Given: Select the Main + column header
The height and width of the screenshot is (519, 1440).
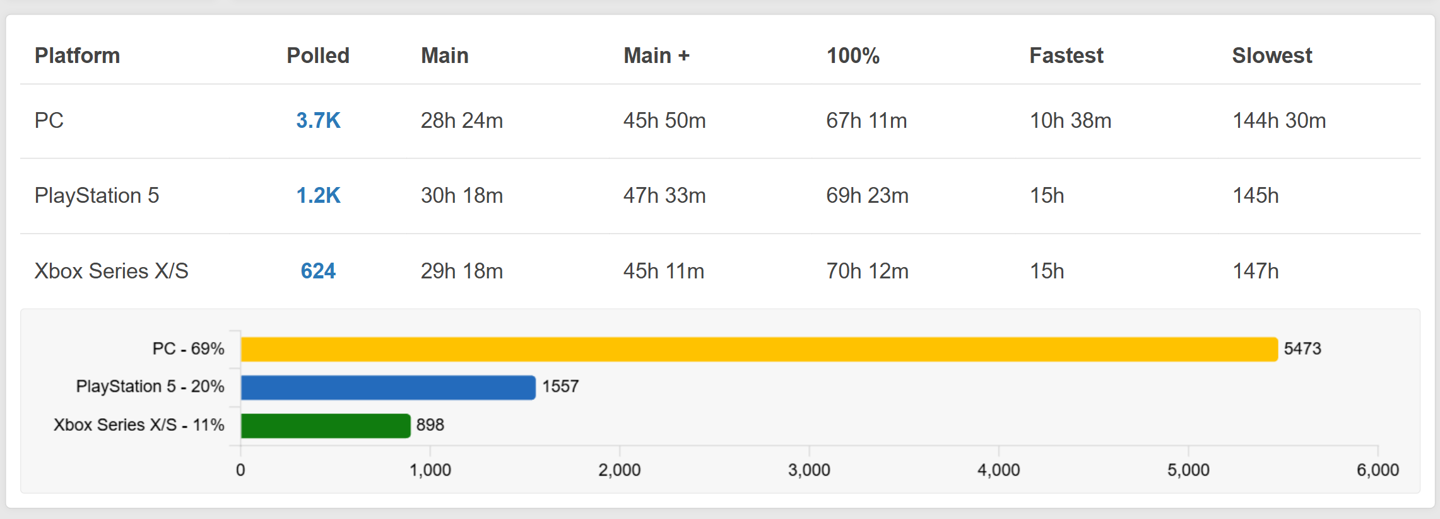Looking at the screenshot, I should click(656, 56).
